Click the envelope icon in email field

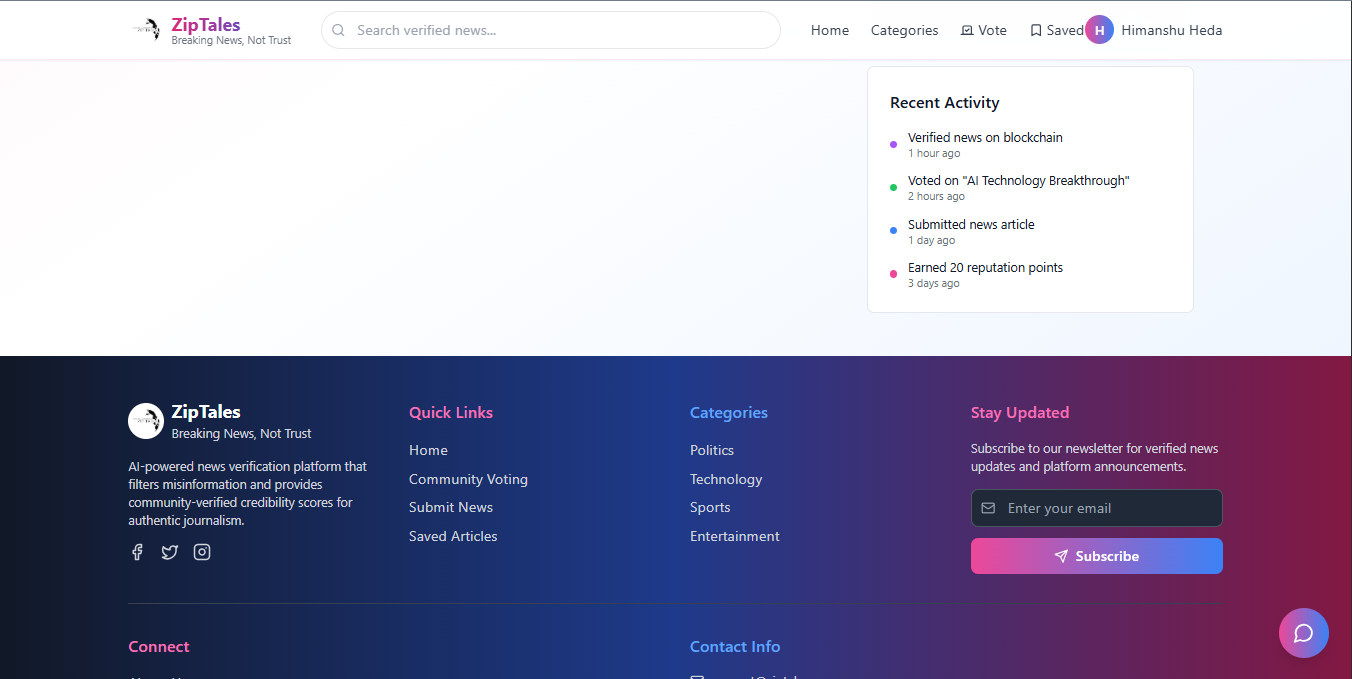[988, 508]
